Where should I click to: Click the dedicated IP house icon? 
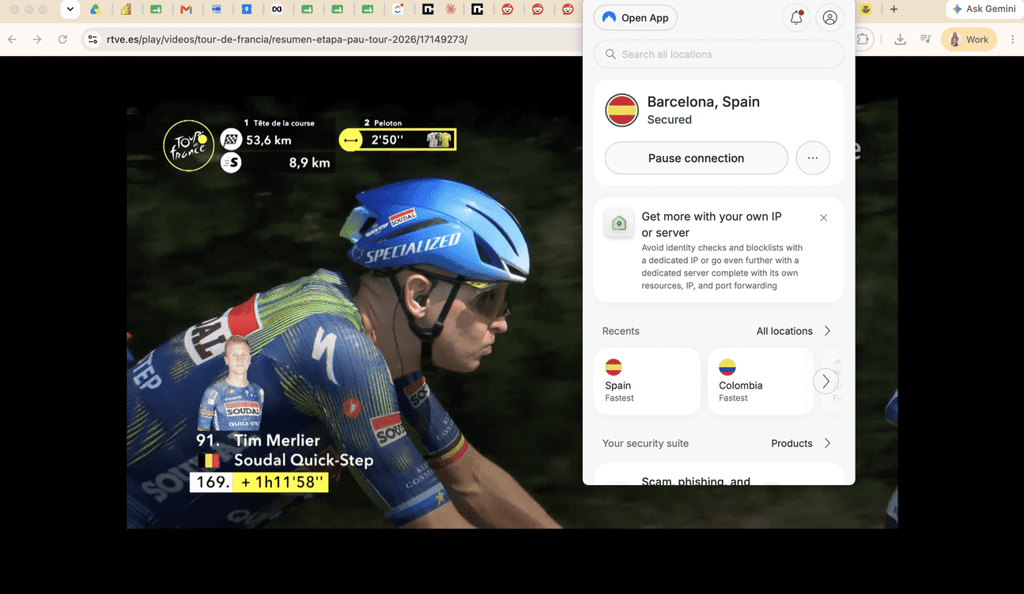point(618,224)
